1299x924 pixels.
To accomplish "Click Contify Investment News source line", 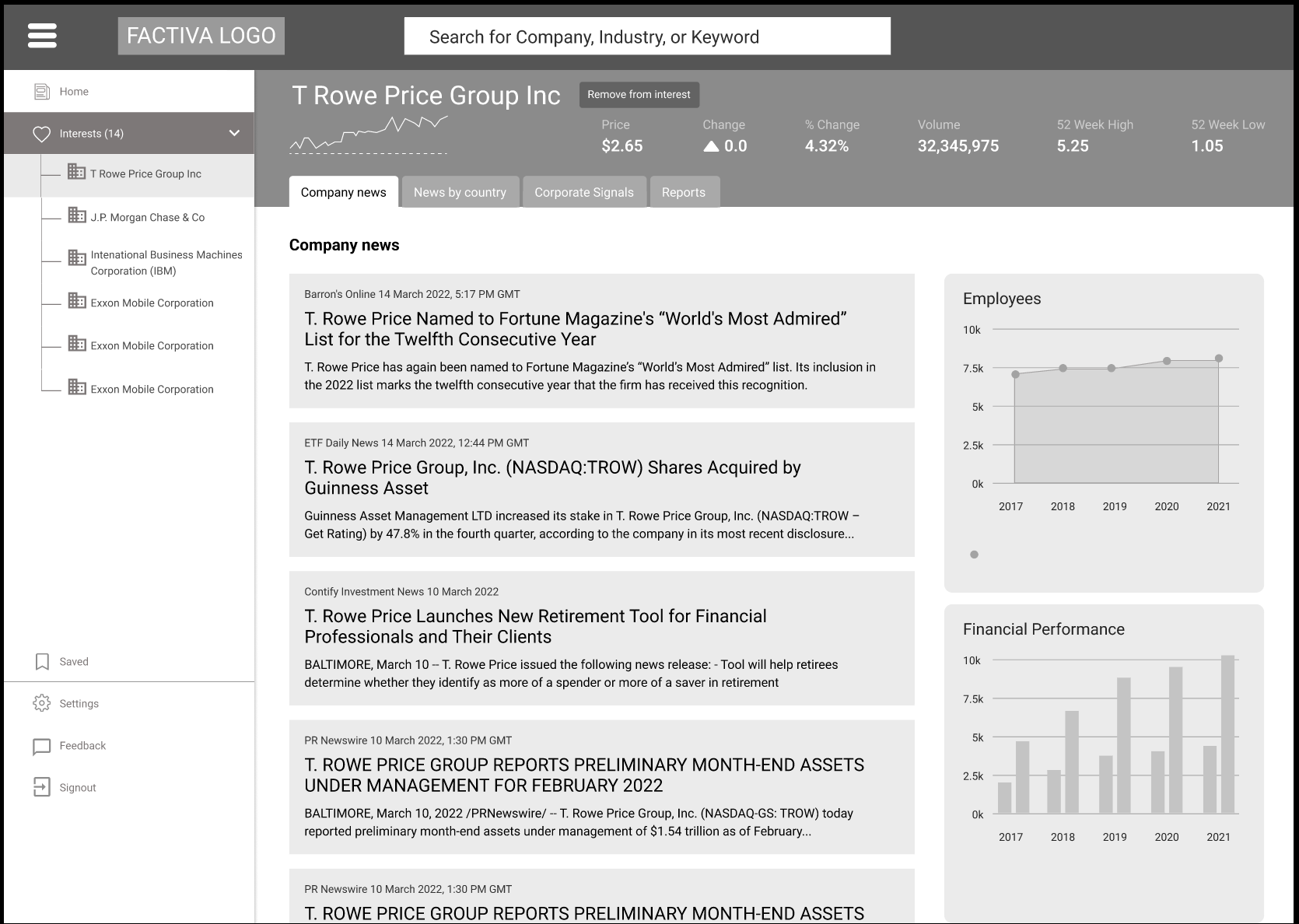I will (x=401, y=591).
